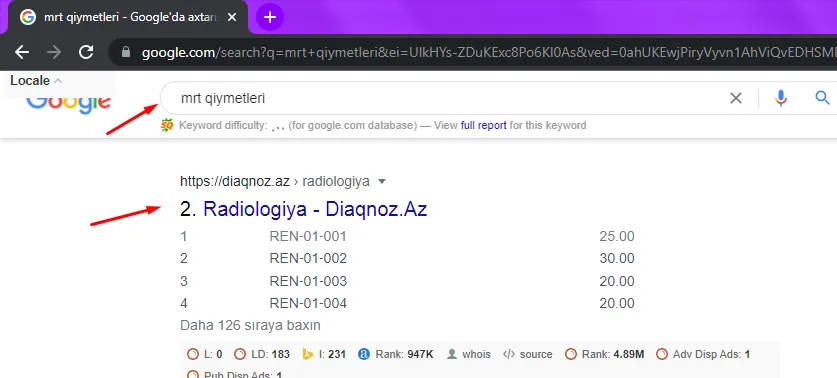Image resolution: width=837 pixels, height=378 pixels.
Task: Click the Rank: 4.89M metric
Action: point(605,354)
